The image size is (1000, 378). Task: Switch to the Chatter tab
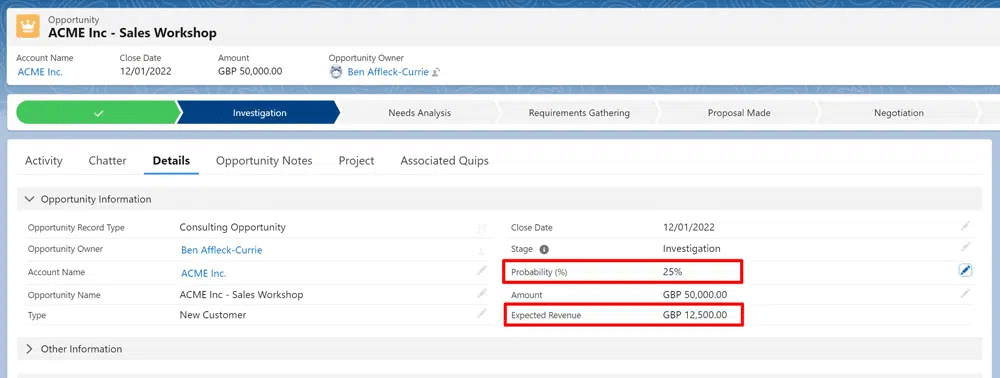pos(107,161)
